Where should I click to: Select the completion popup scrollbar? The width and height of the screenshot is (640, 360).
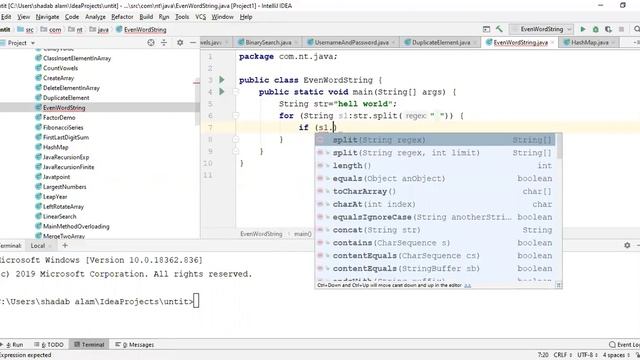point(559,147)
